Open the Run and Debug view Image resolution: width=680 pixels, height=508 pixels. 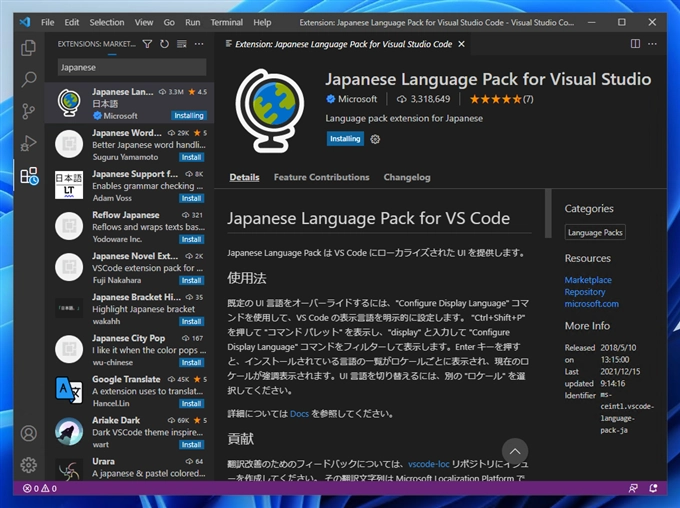point(28,144)
